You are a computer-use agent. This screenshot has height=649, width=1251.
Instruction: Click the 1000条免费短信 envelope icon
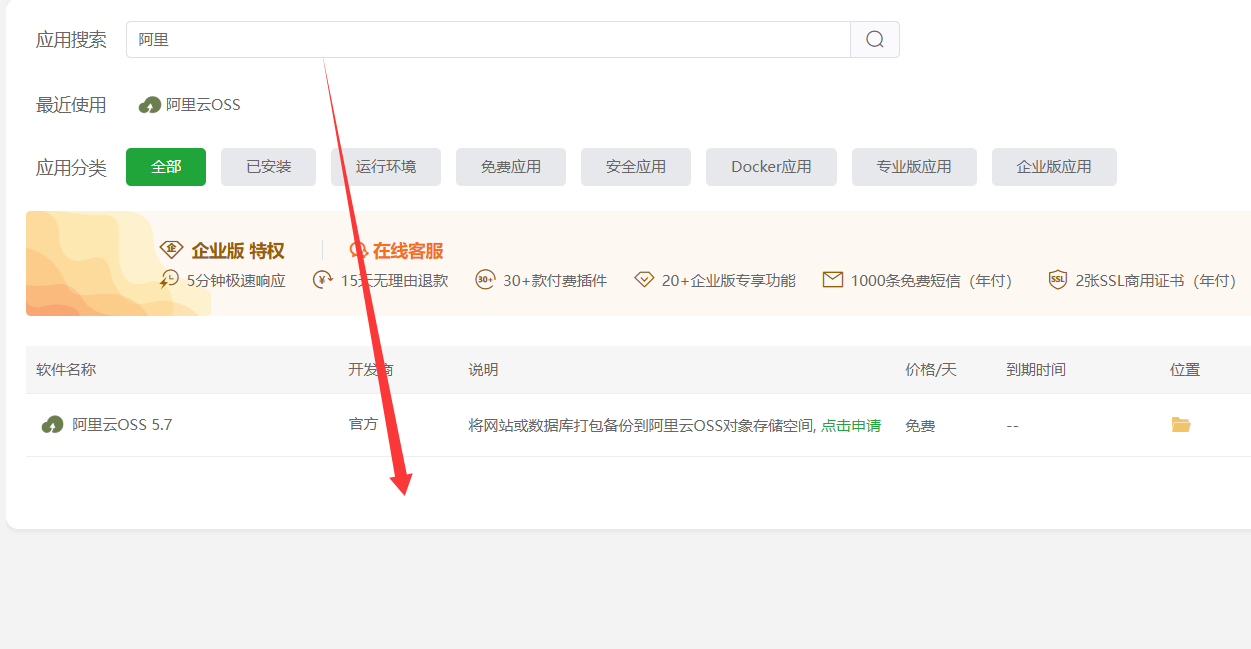coord(833,280)
